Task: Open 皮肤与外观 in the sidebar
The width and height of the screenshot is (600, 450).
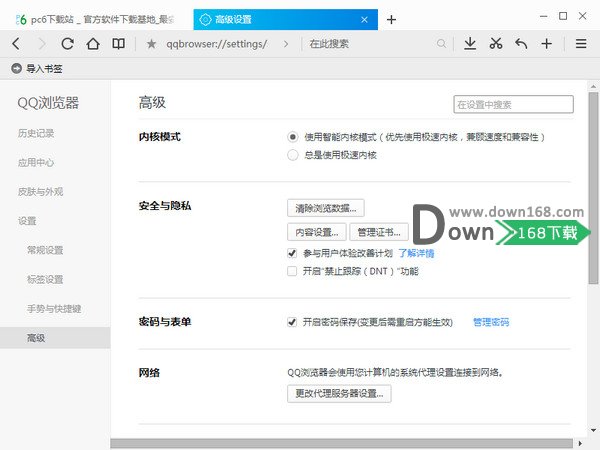Action: (x=41, y=192)
